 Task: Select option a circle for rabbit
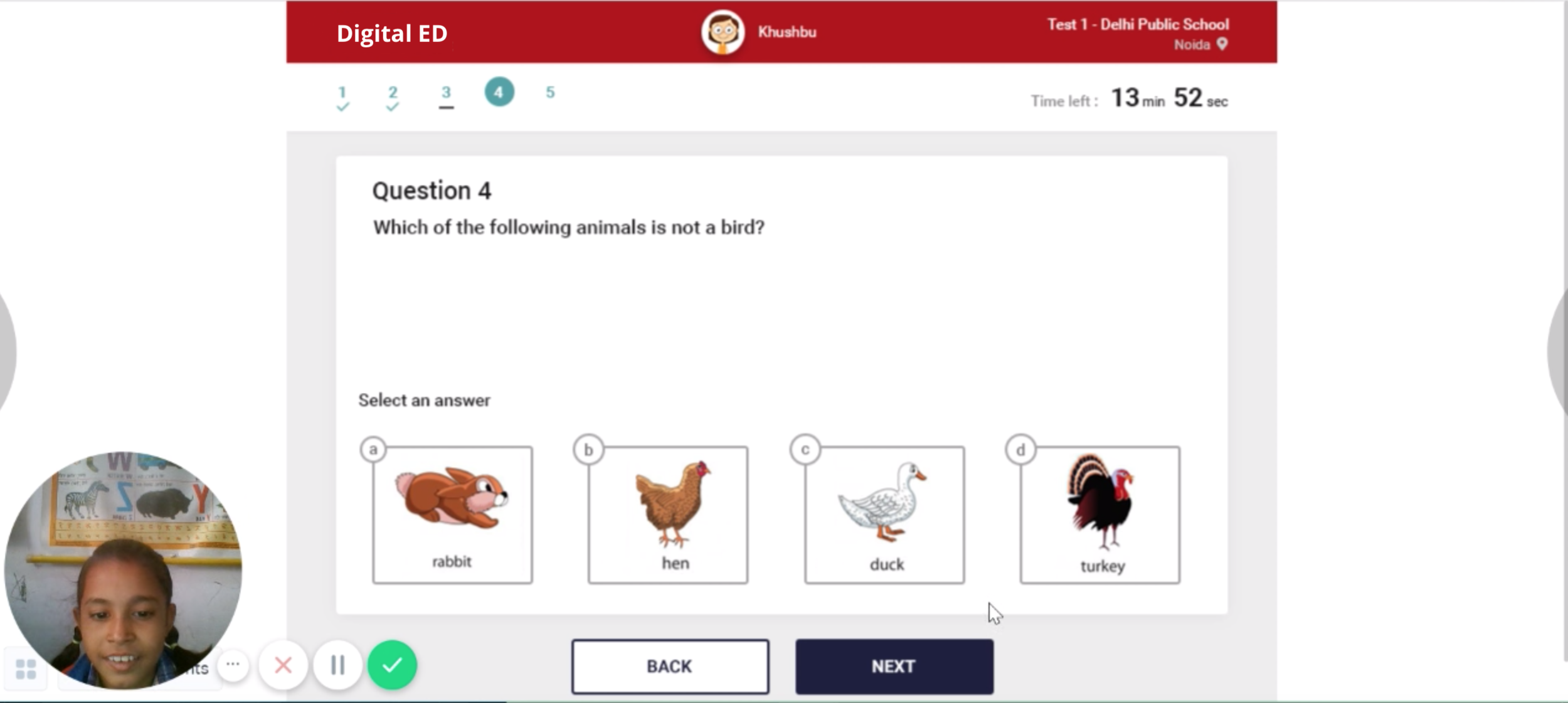coord(373,450)
